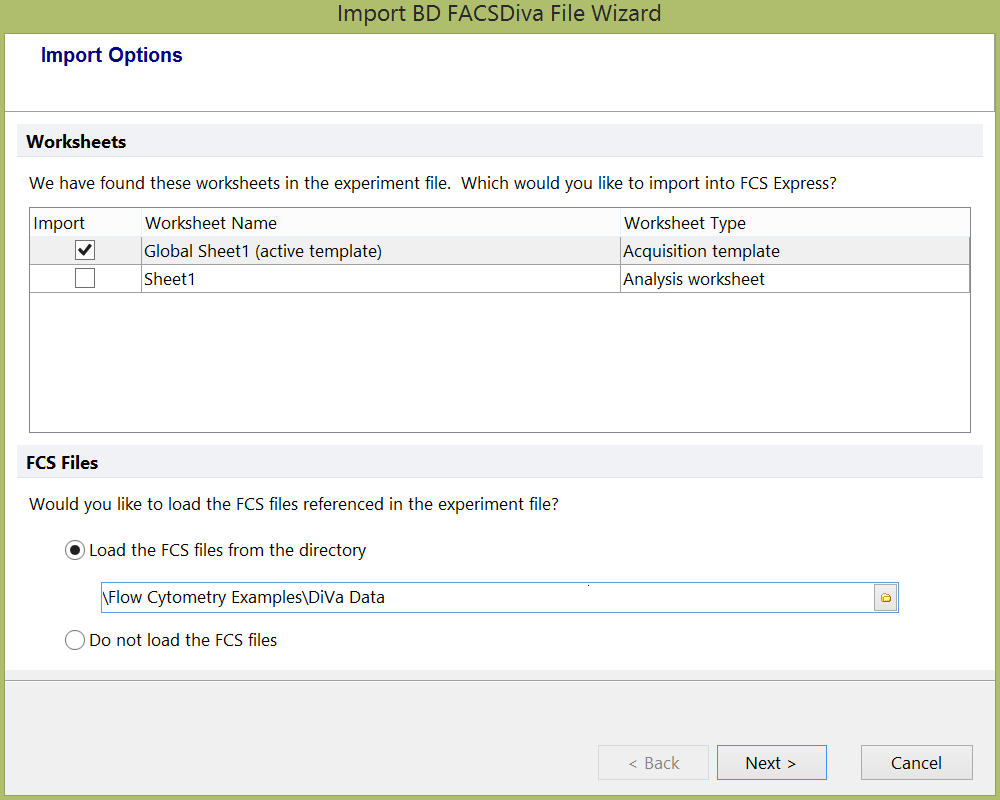Click the 'Worksheet Type' column header
The width and height of the screenshot is (1000, 800).
(685, 223)
